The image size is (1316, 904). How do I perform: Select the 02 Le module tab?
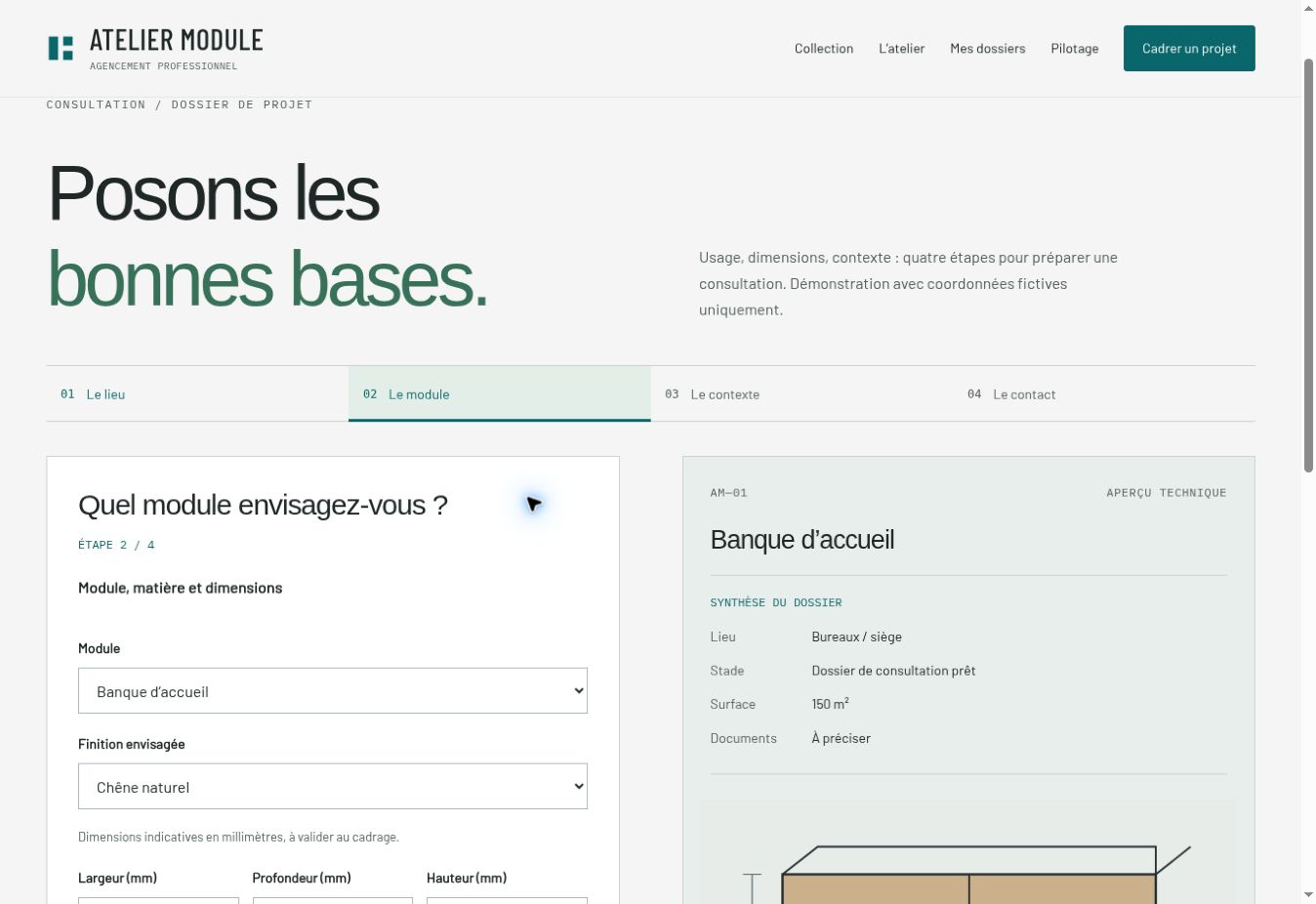coord(499,394)
